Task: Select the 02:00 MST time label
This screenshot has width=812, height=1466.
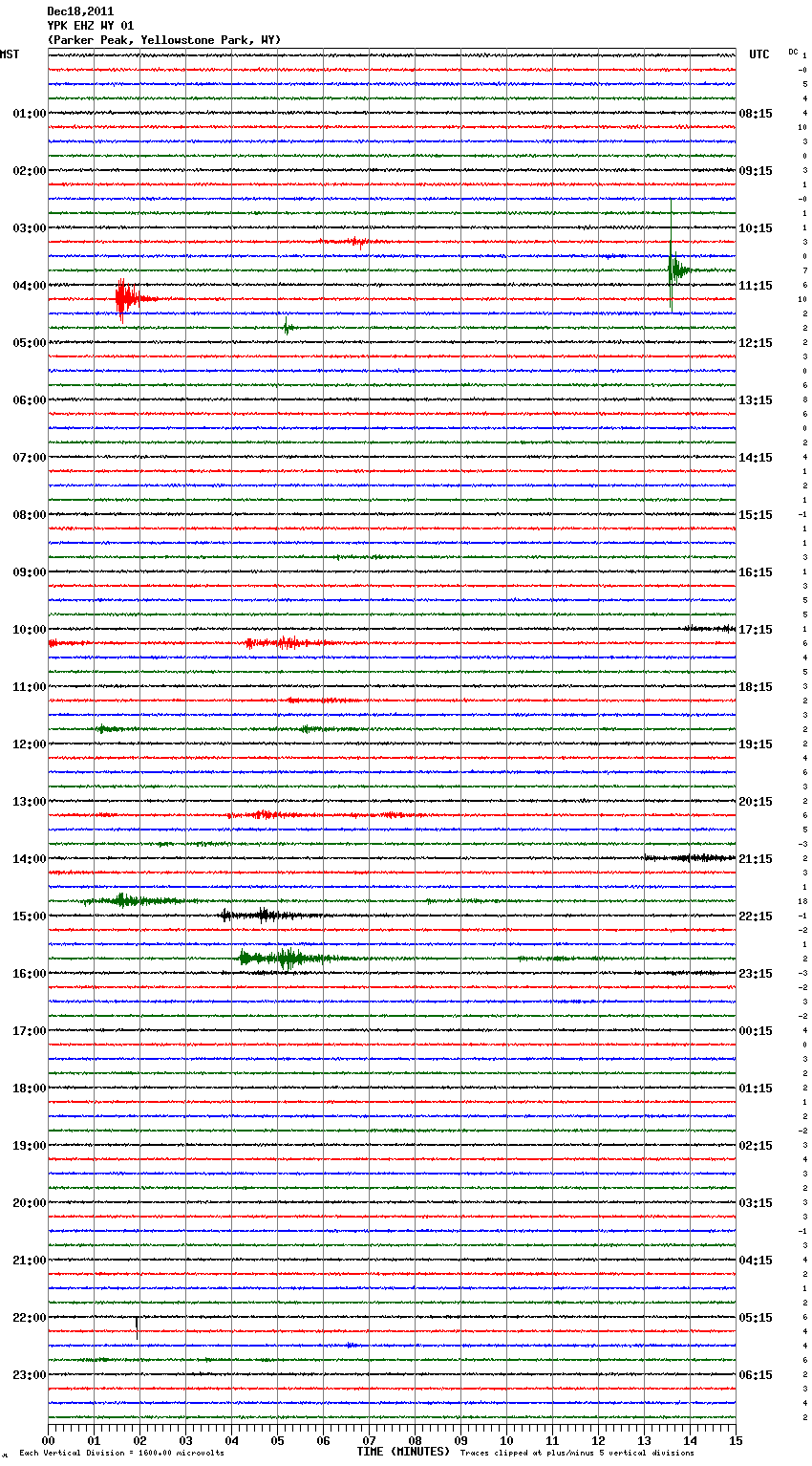Action: tap(29, 171)
